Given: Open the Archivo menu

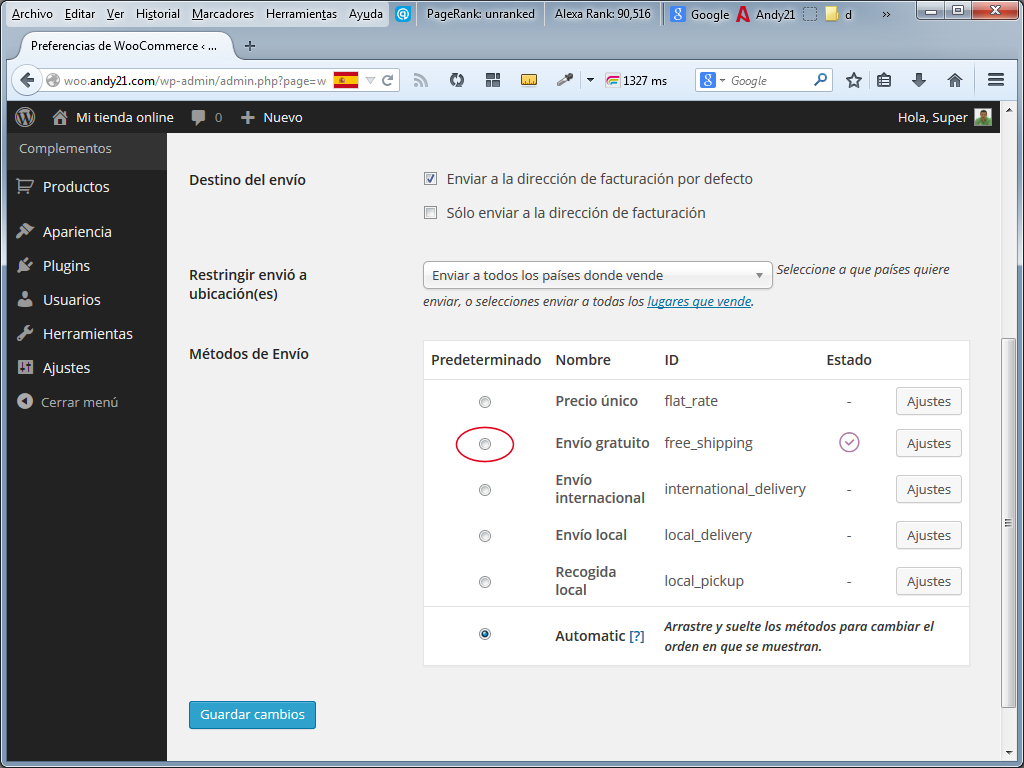Looking at the screenshot, I should pyautogui.click(x=32, y=14).
